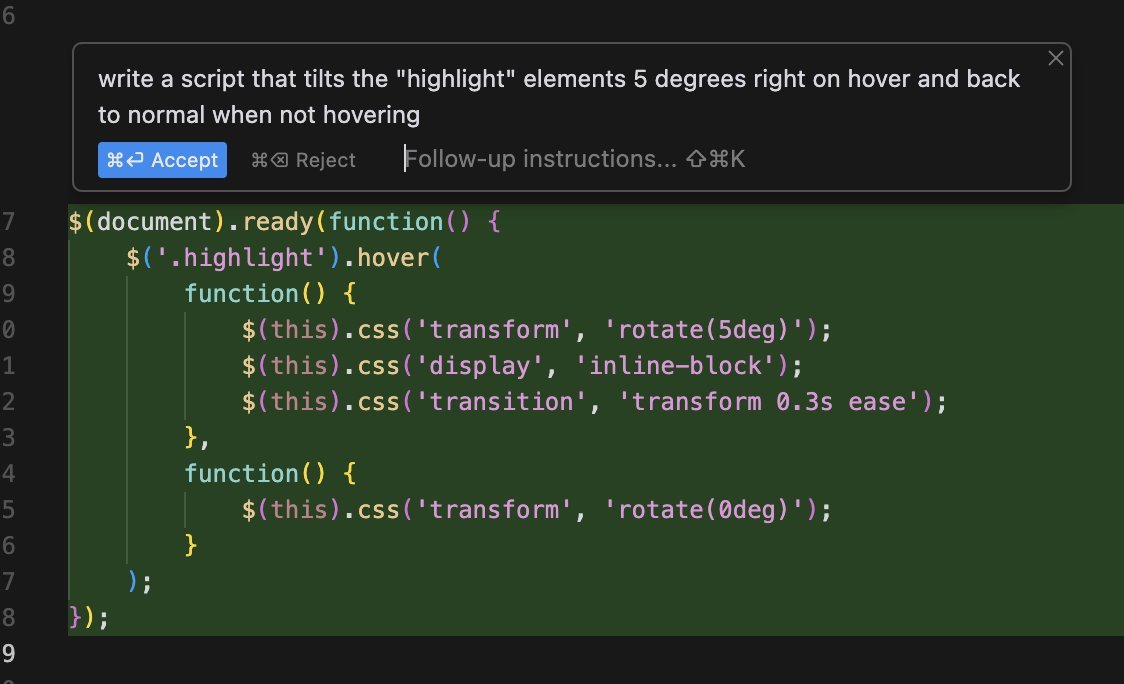Click the ready method name on the first code line
The width and height of the screenshot is (1124, 684).
click(285, 222)
